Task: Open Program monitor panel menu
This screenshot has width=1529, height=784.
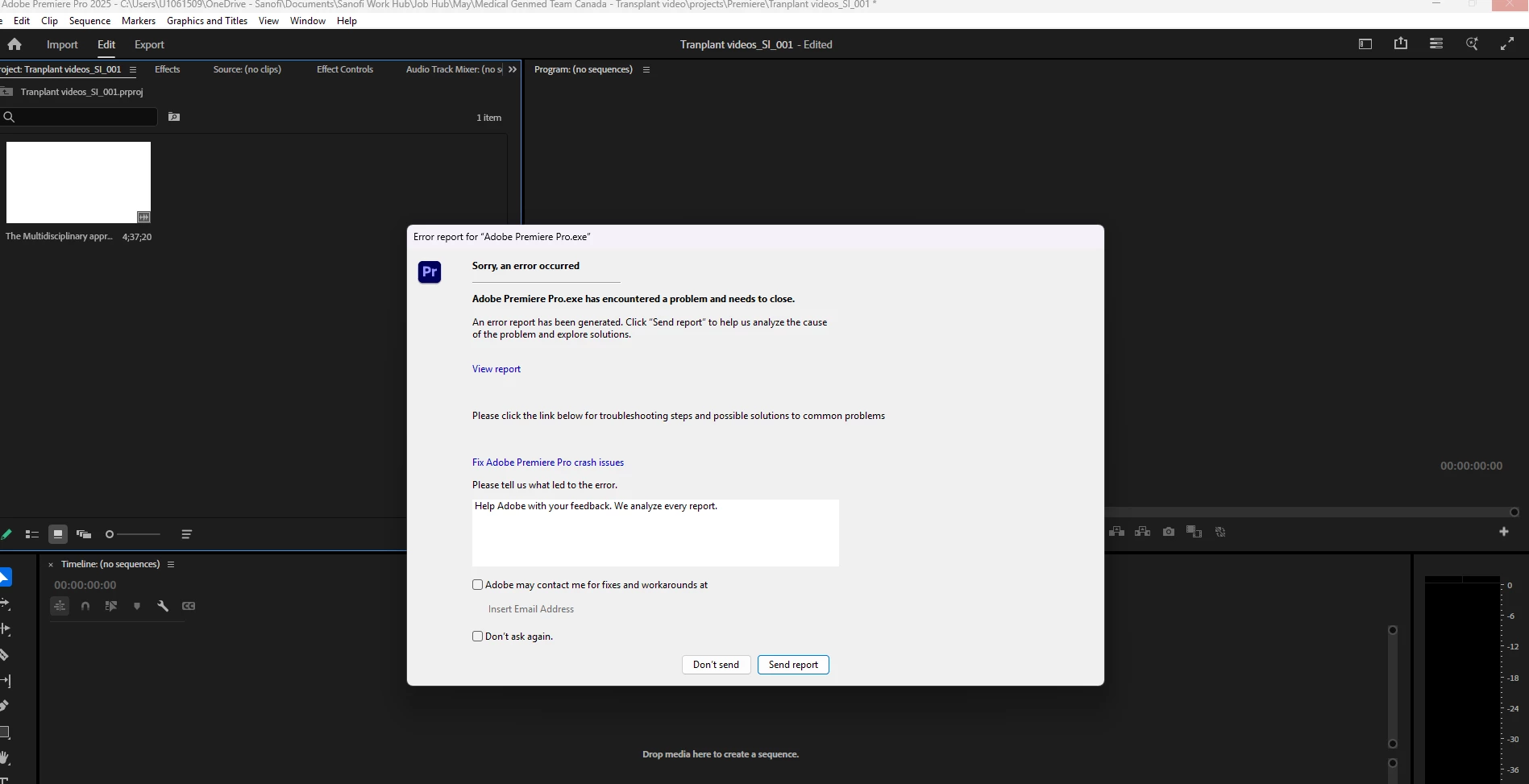Action: [x=646, y=70]
